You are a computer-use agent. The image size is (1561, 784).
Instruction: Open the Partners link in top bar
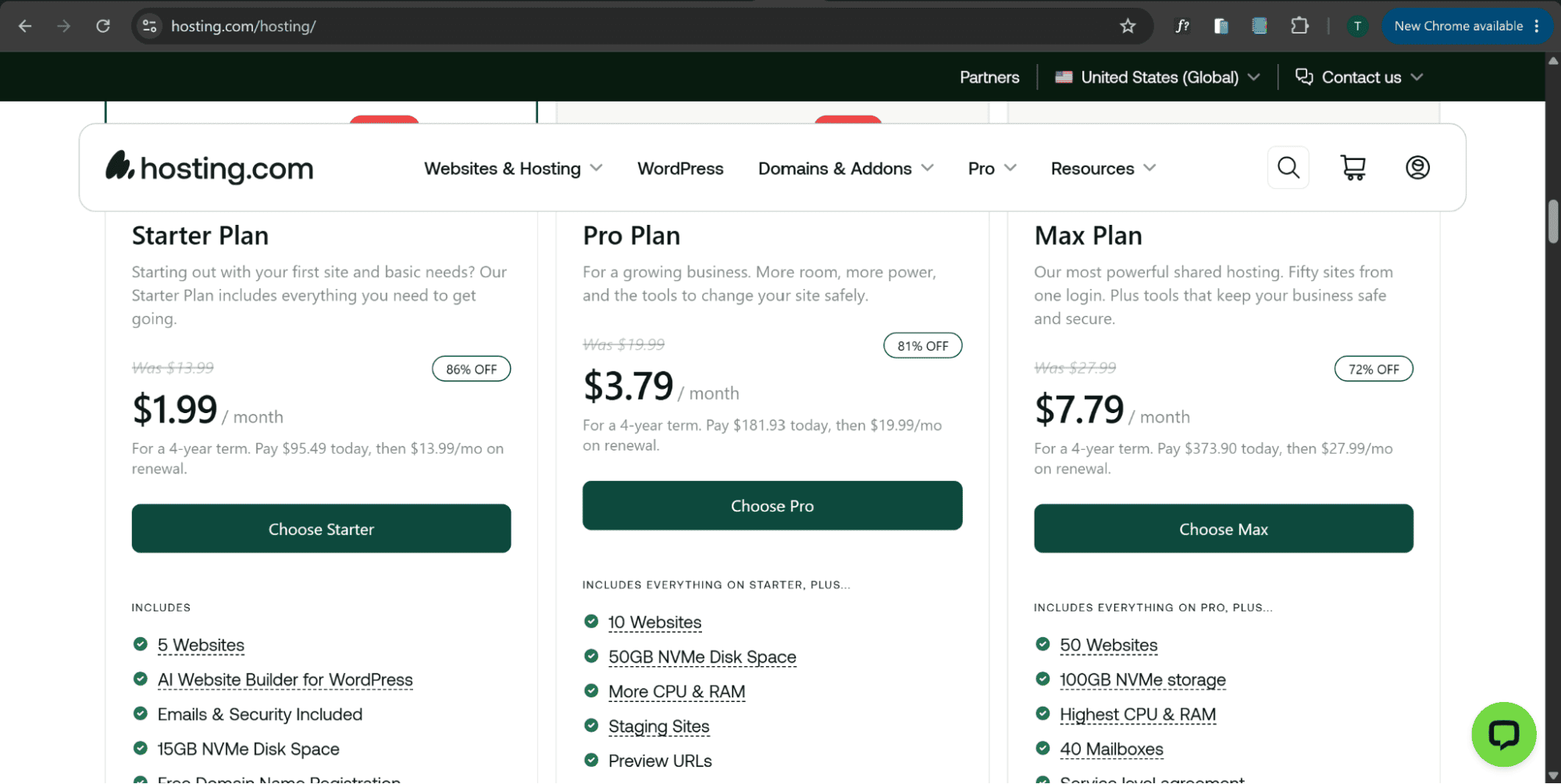coord(989,77)
